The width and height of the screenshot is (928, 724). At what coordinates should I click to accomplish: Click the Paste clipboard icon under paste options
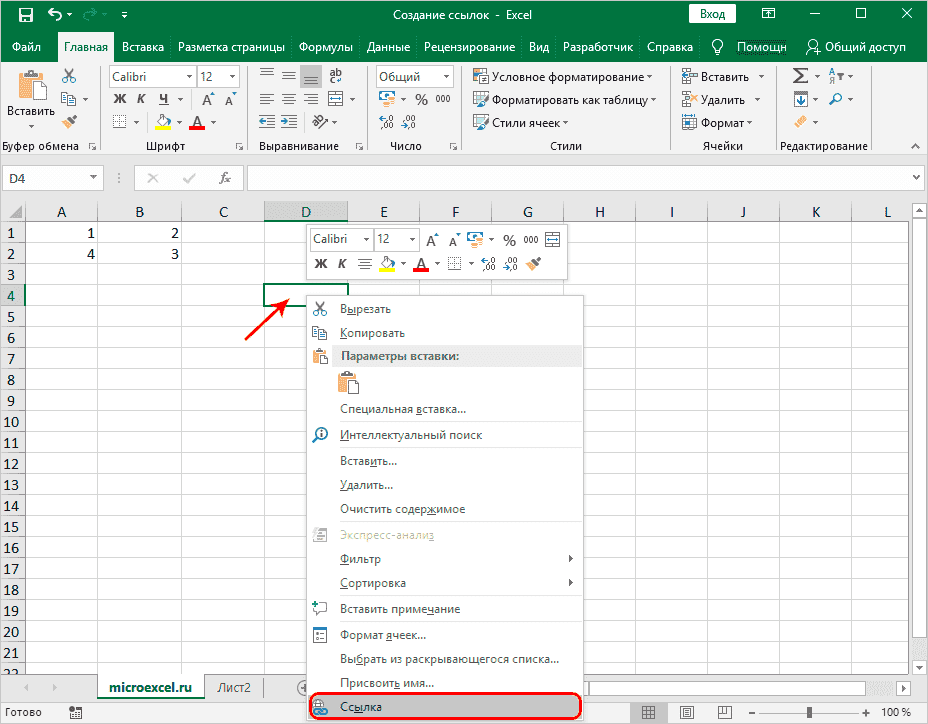point(348,382)
